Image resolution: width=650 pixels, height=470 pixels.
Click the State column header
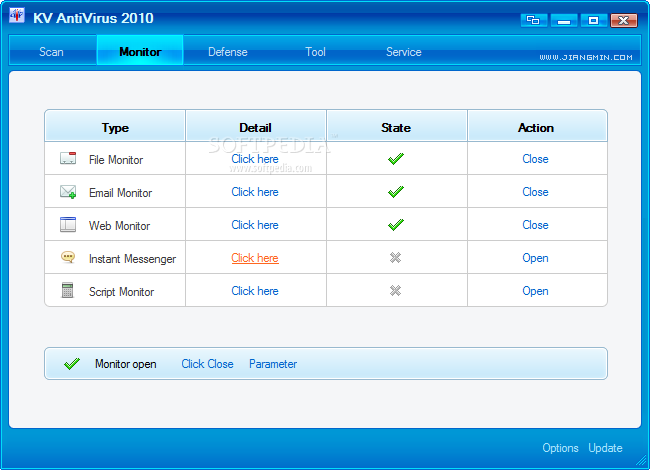pyautogui.click(x=397, y=126)
